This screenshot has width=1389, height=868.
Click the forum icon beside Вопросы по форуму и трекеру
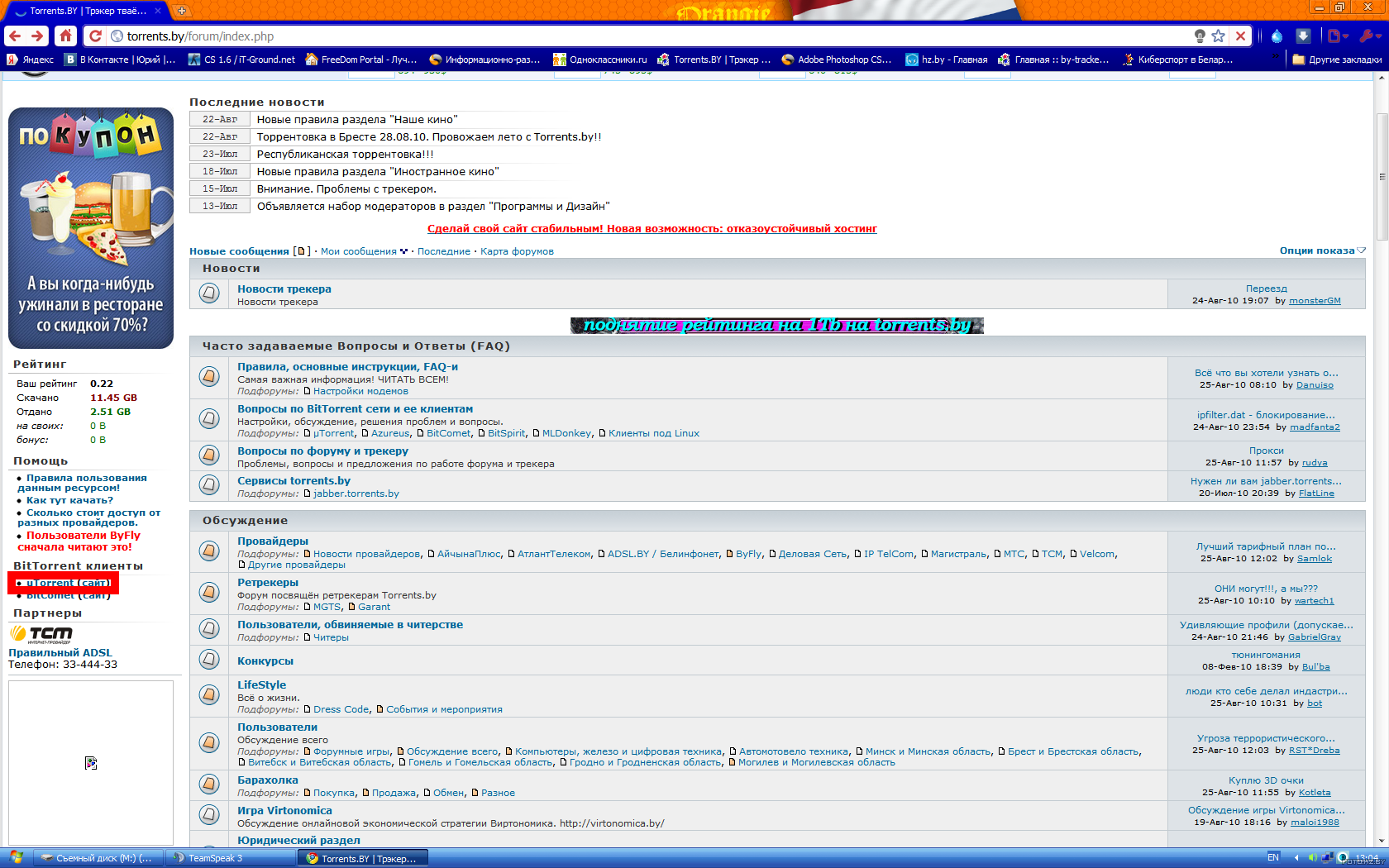209,455
